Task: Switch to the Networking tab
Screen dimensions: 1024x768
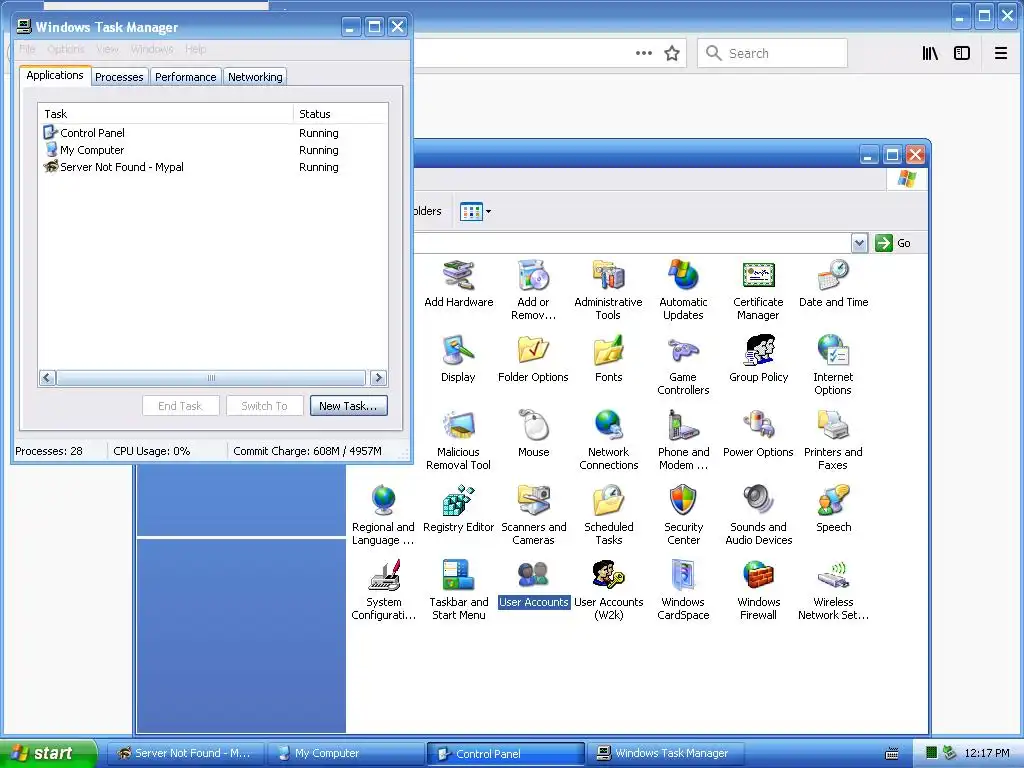Action: coord(255,77)
